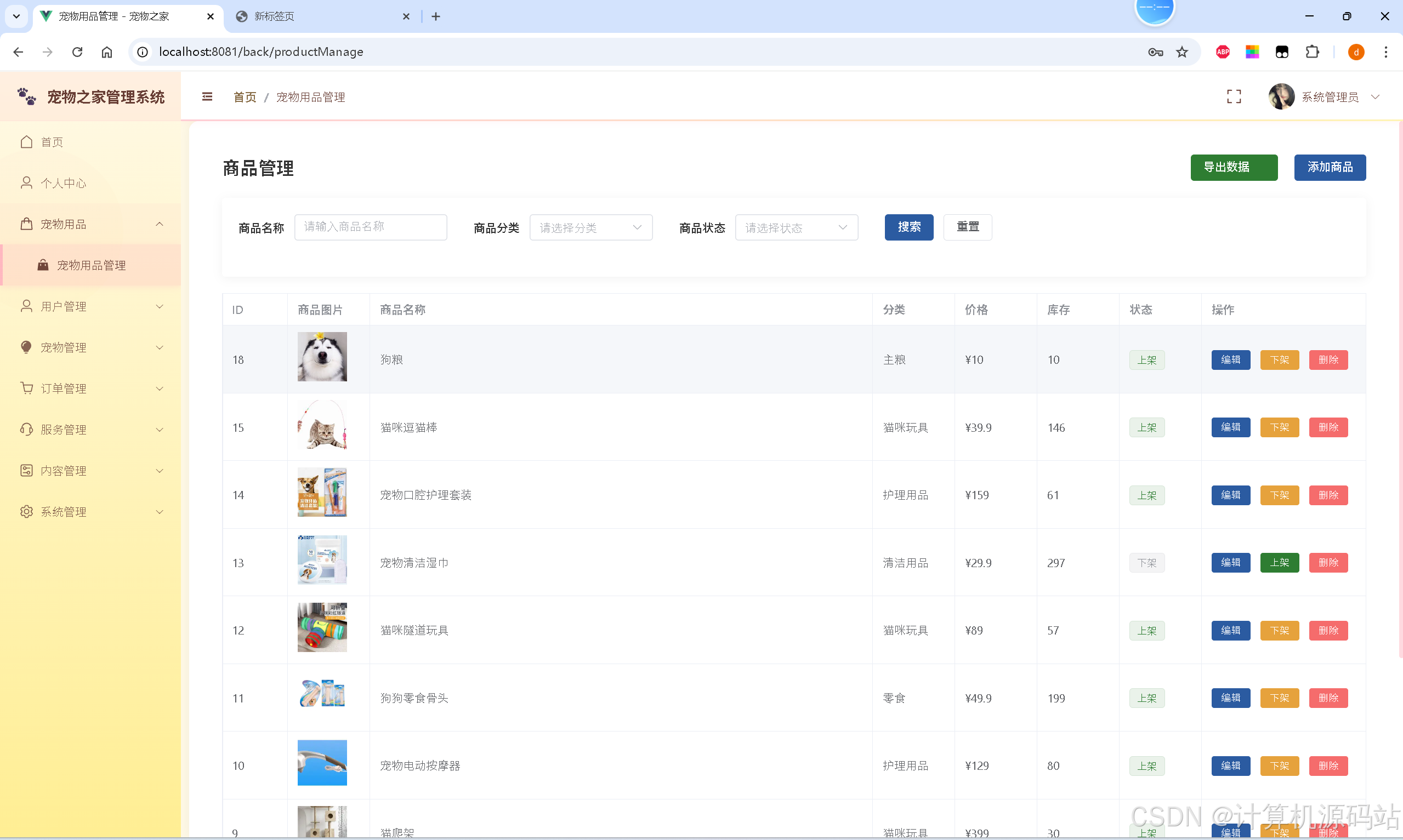1403x840 pixels.
Task: Reload the page with browser refresh icon
Action: coord(77,52)
